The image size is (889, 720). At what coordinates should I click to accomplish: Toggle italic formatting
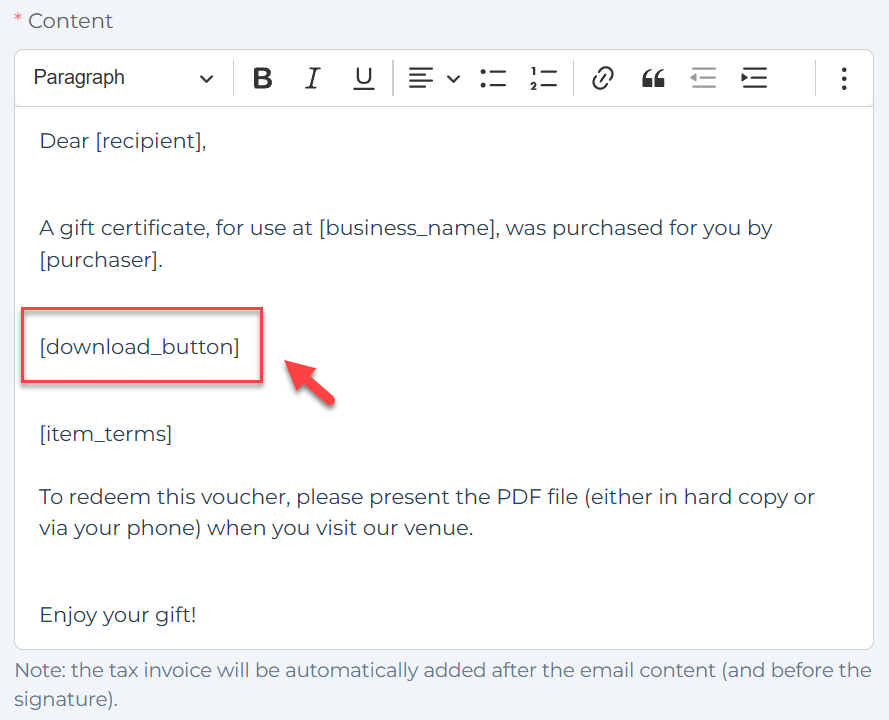312,78
